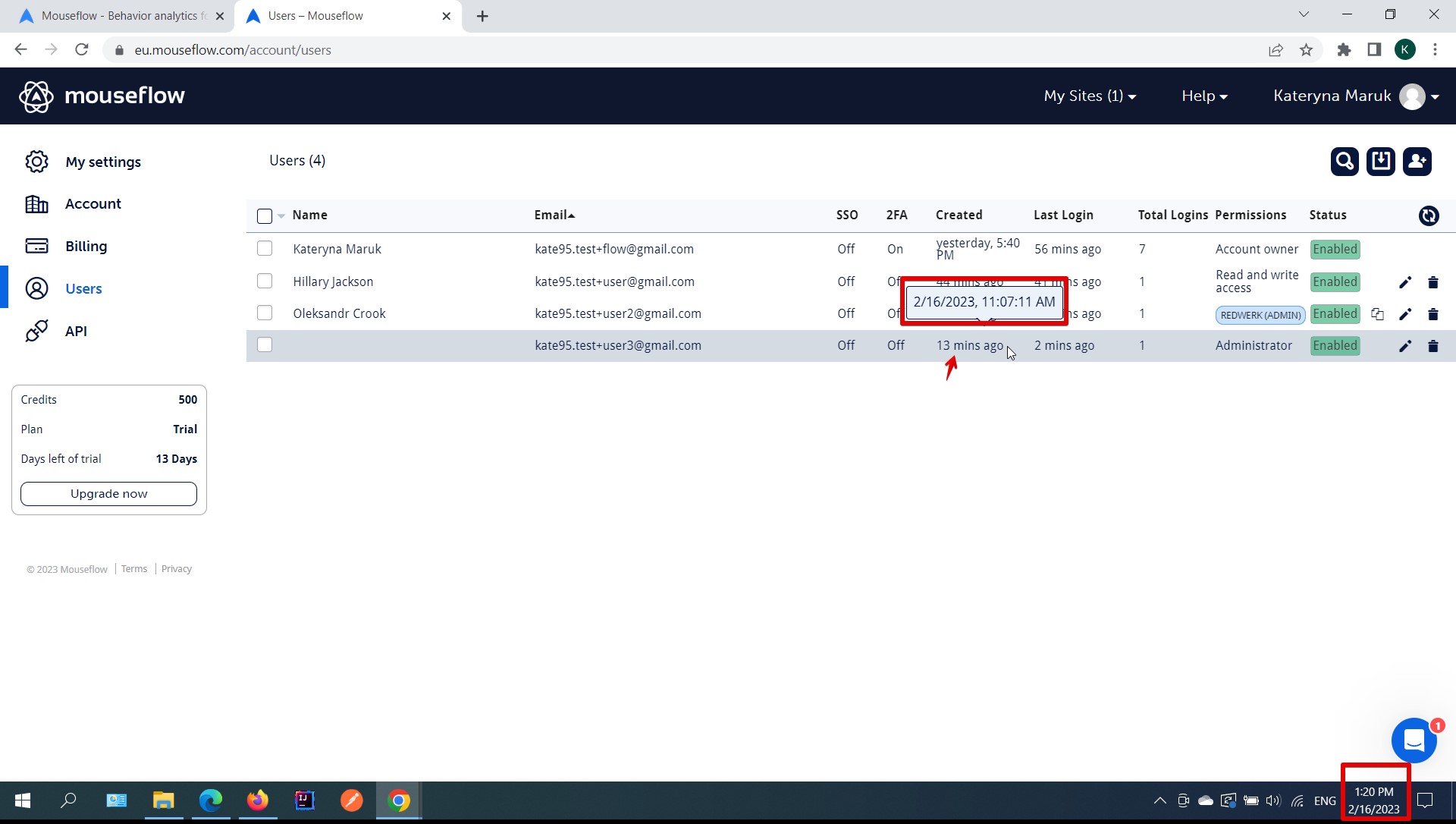Sort by the Email column header
1456x824 pixels.
[554, 215]
